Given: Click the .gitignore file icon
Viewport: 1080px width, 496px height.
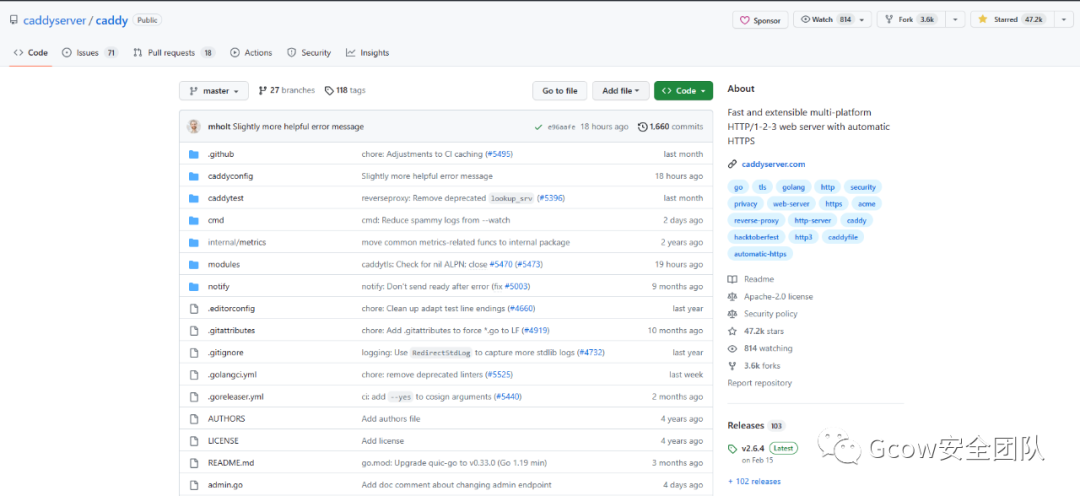Looking at the screenshot, I should [194, 353].
